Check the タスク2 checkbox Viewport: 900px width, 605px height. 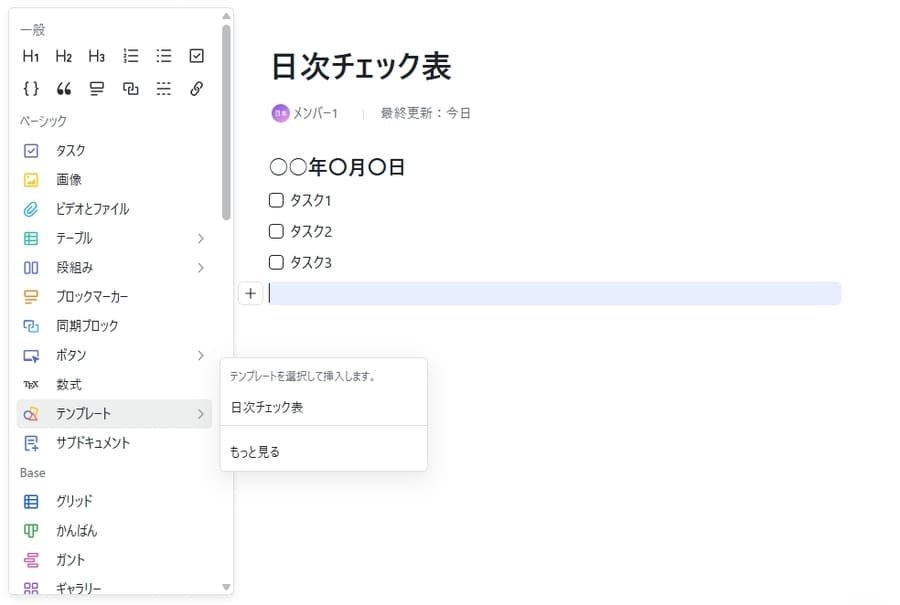276,231
